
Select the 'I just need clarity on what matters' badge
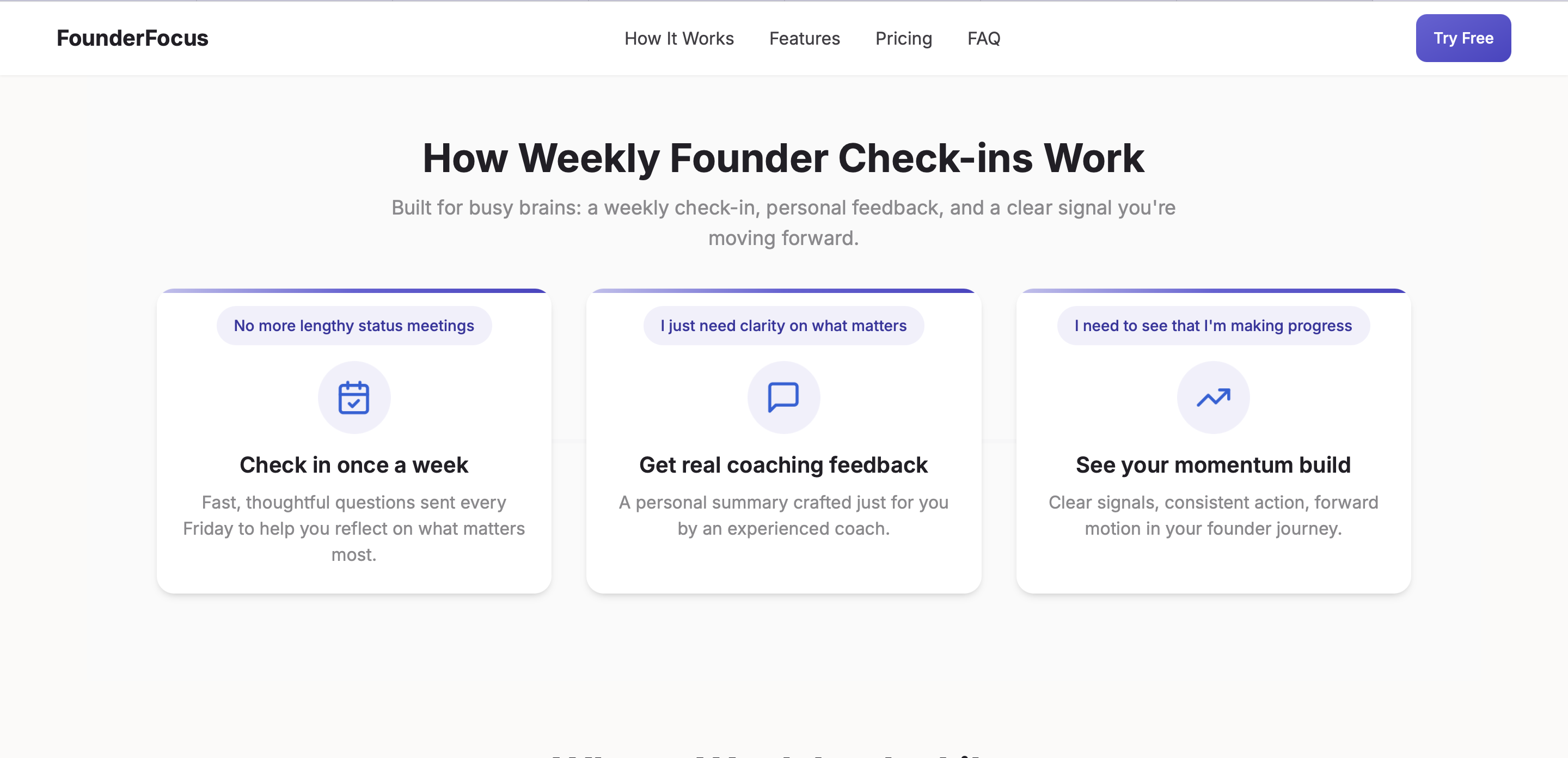point(783,325)
